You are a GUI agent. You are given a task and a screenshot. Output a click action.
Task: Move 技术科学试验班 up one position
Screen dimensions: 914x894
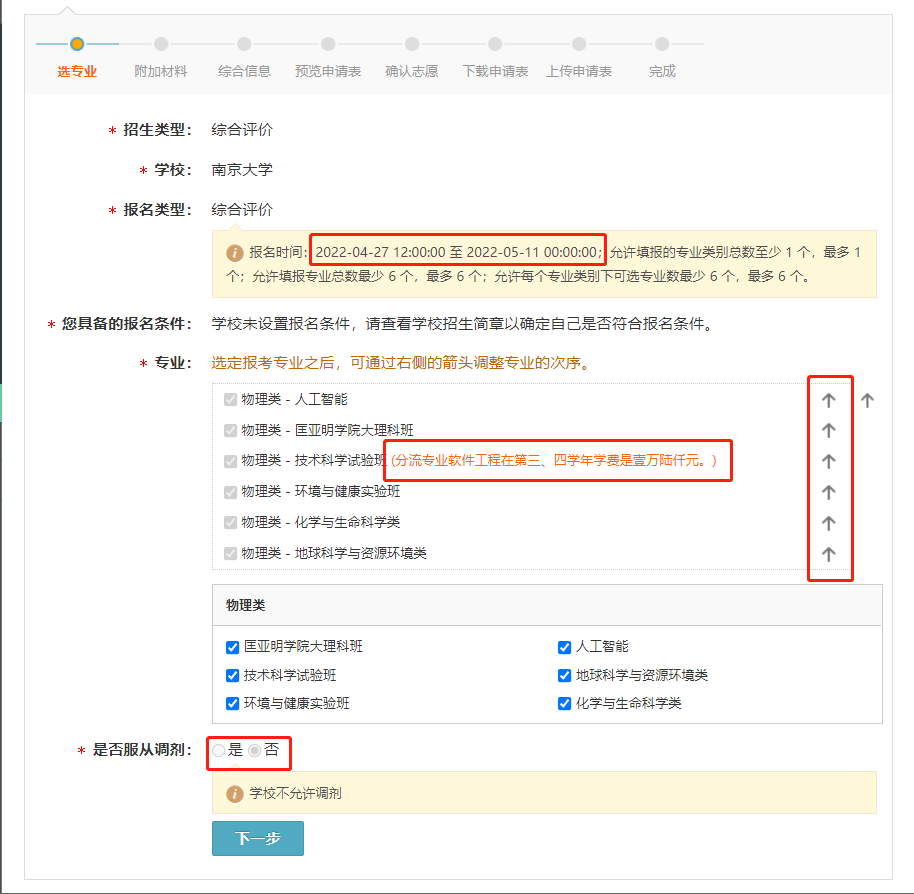tap(828, 461)
